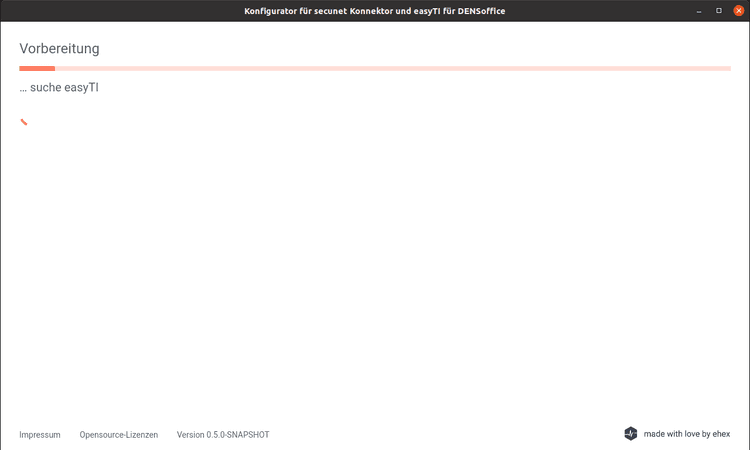The image size is (750, 450).
Task: Click the '... suche easyTI' status text
Action: pos(59,88)
